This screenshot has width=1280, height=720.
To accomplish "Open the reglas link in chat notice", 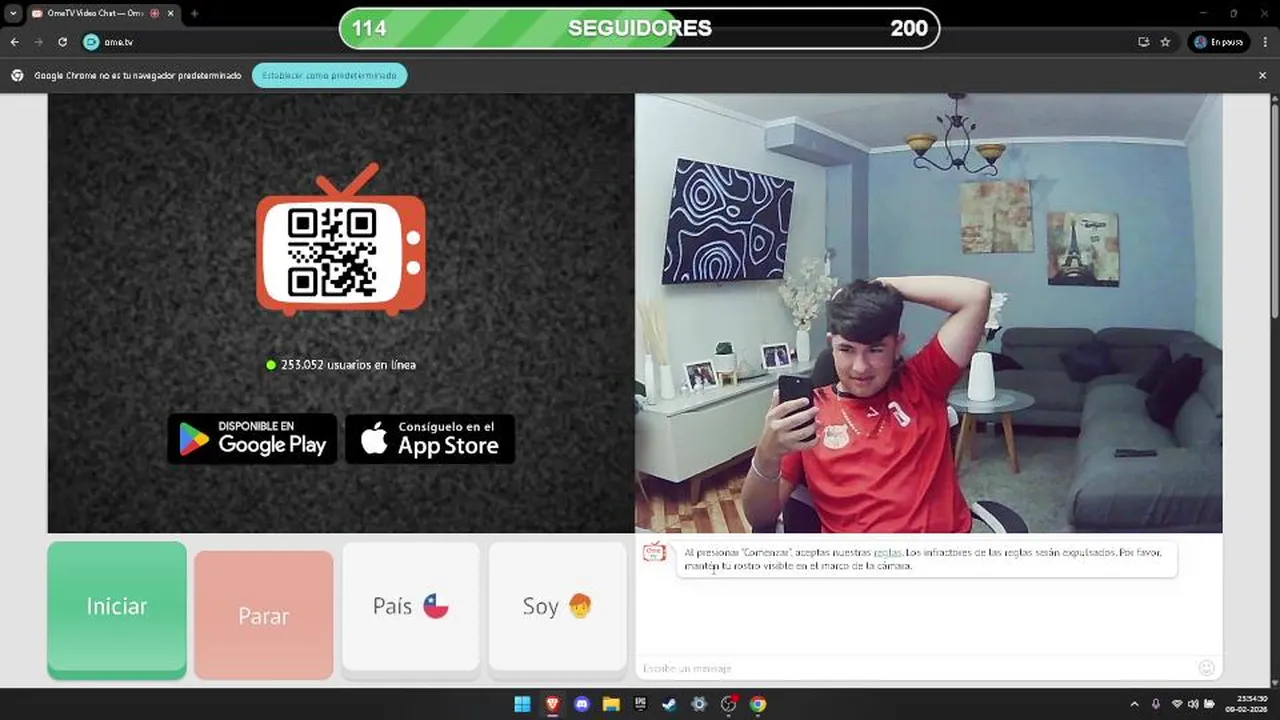I will coord(887,552).
